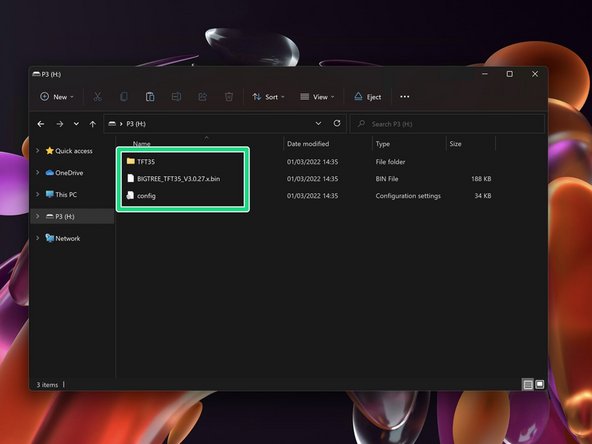Click the Cut scissors icon
592x444 pixels.
point(97,97)
